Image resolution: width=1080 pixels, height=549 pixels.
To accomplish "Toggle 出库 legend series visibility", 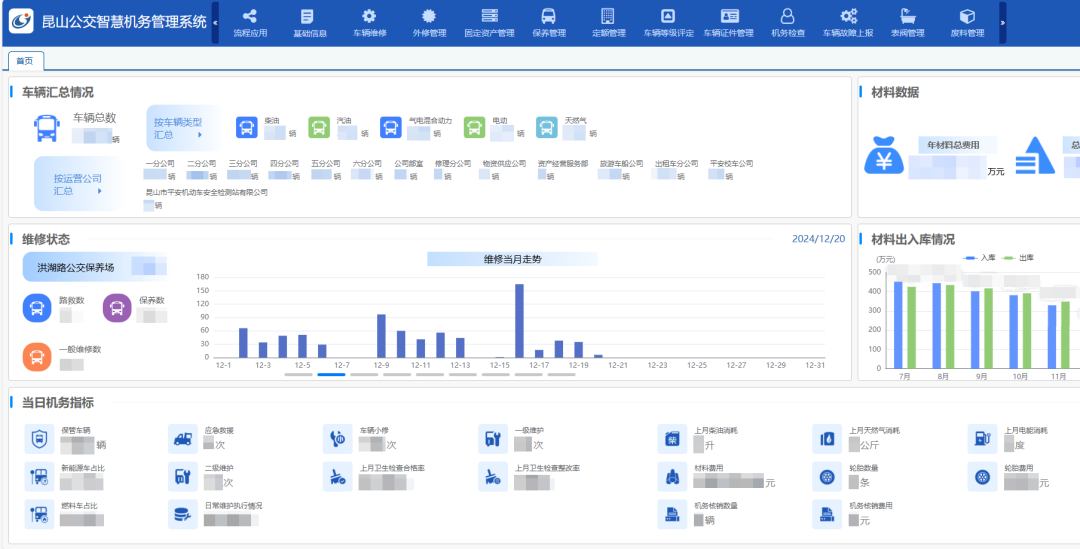I will click(1019, 258).
